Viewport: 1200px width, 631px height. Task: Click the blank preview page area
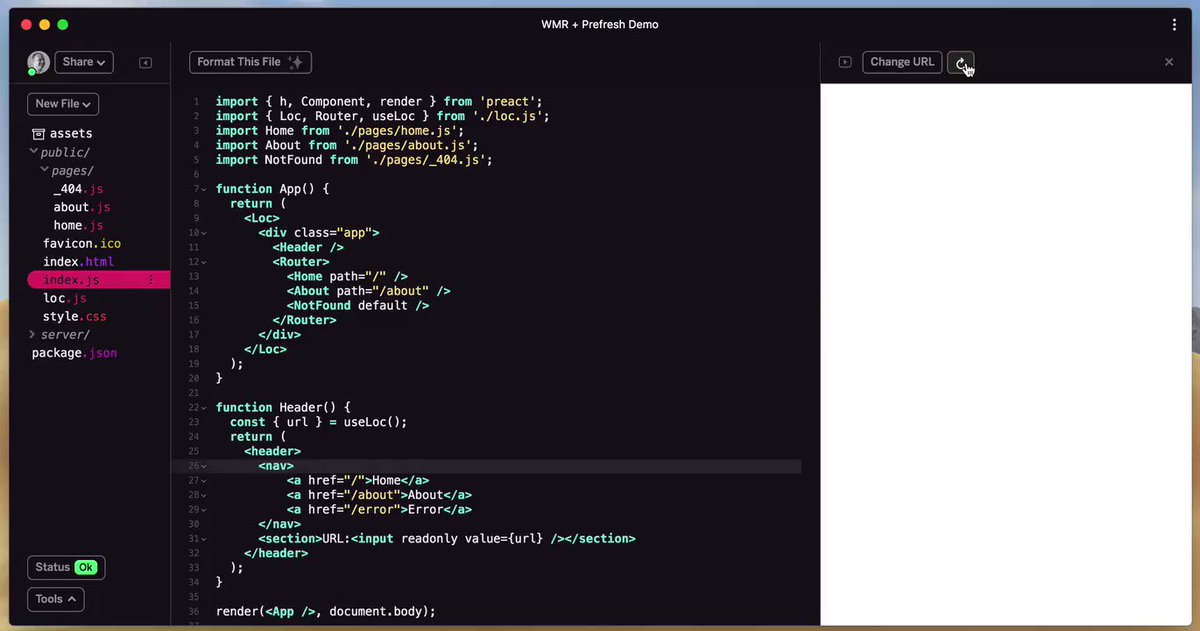(x=1007, y=354)
